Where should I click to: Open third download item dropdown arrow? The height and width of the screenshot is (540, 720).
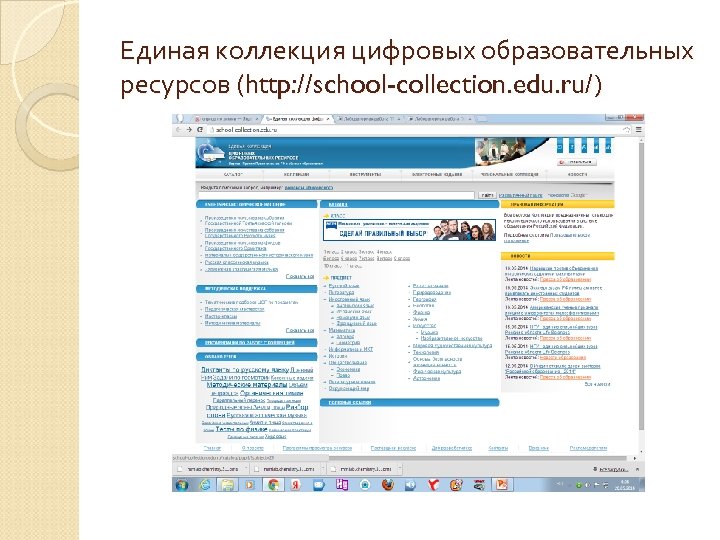pos(399,469)
